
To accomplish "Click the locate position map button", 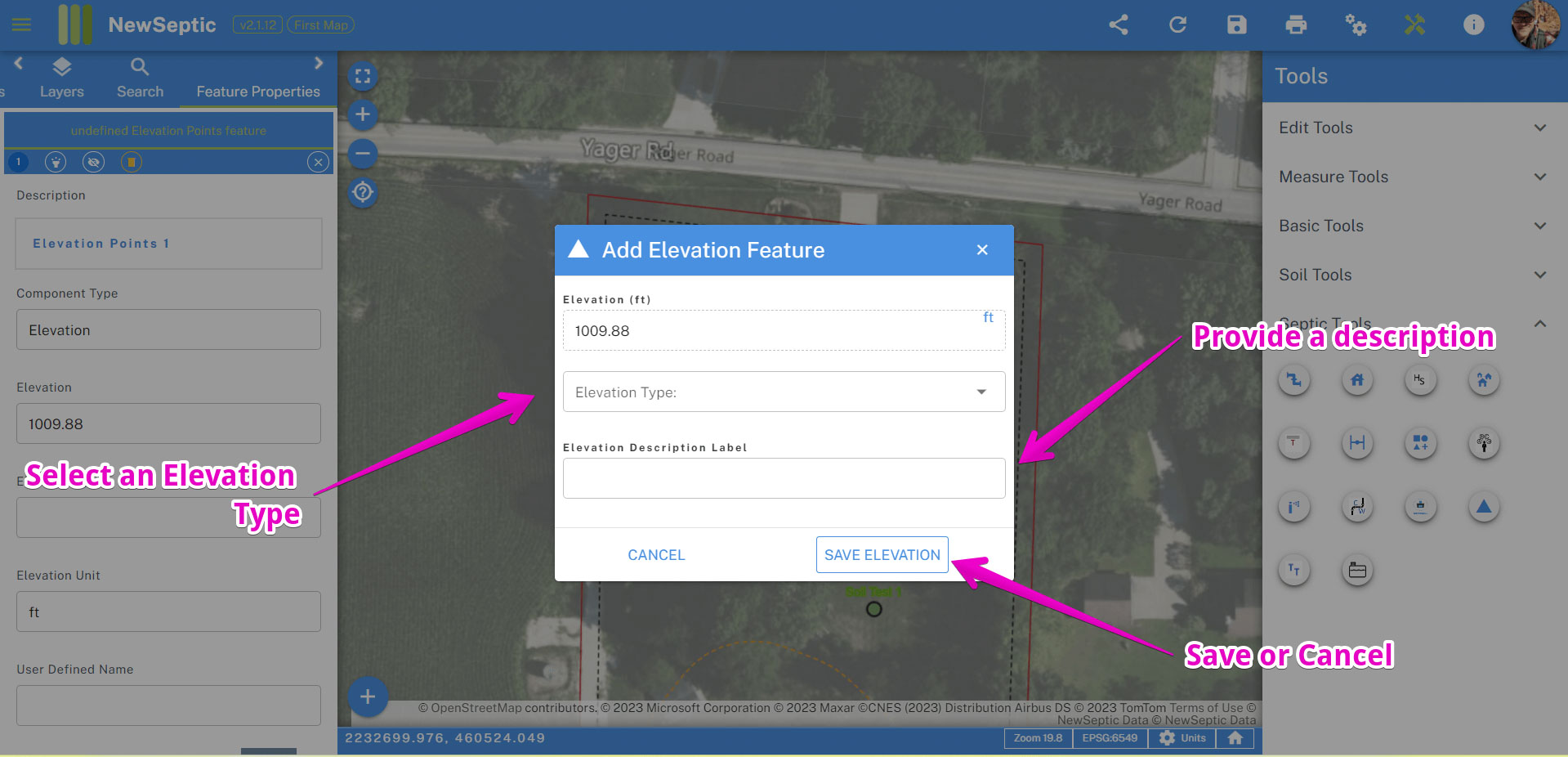I will coord(363,192).
